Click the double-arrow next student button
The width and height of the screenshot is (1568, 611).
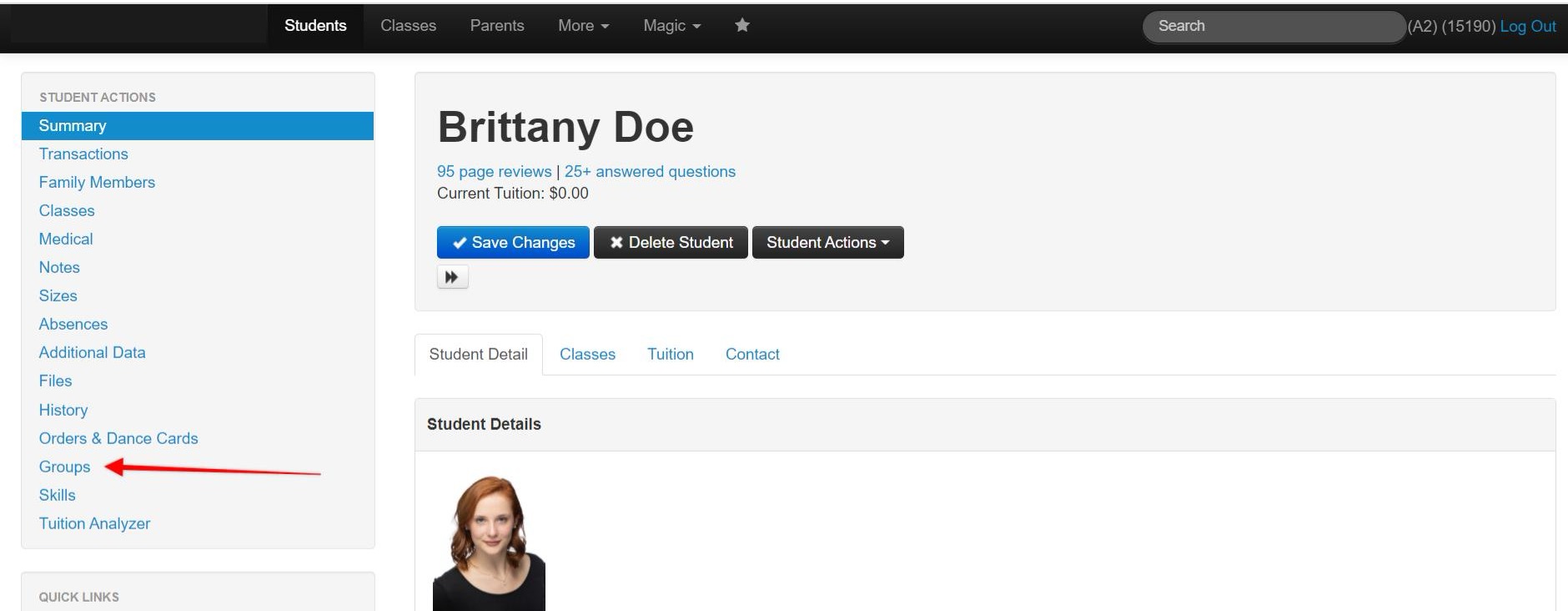(x=452, y=277)
